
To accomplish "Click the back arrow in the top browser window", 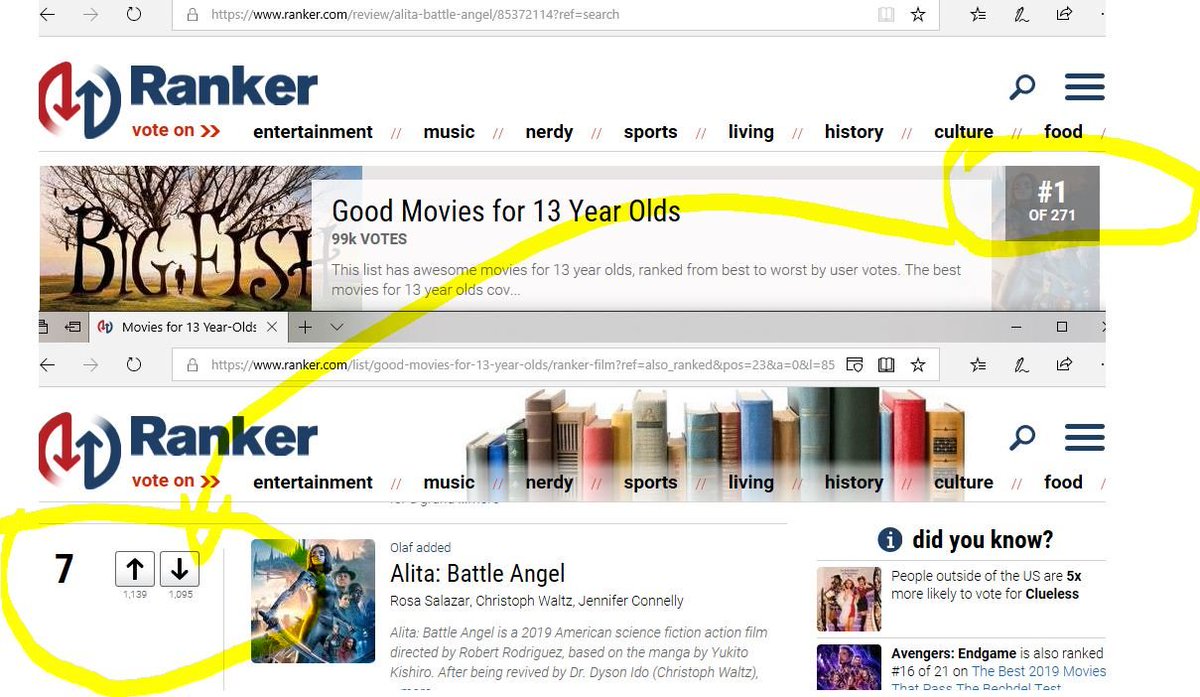I will point(46,15).
